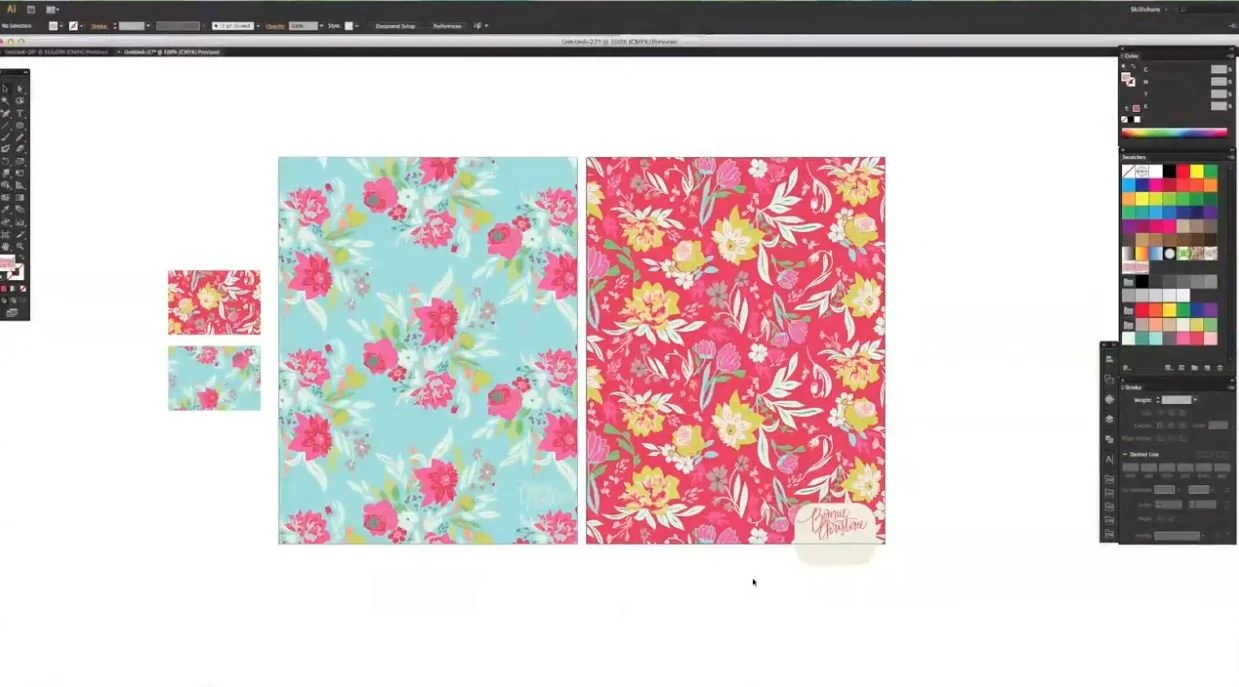Screen dimensions: 1239x687
Task: Set paint mode to Color in the Tools panel
Action: [3, 289]
